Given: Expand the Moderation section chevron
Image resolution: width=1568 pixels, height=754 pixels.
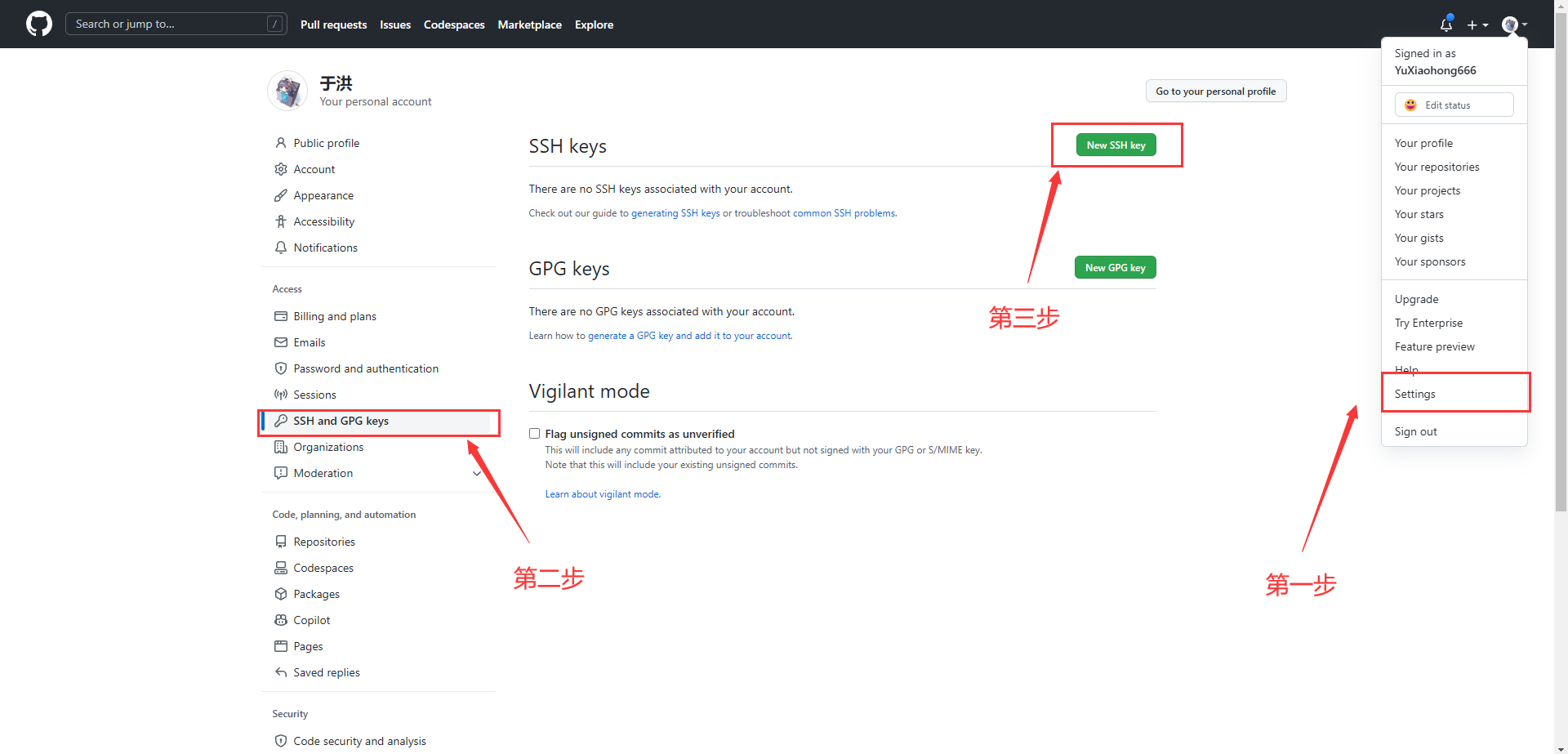Looking at the screenshot, I should tap(477, 473).
